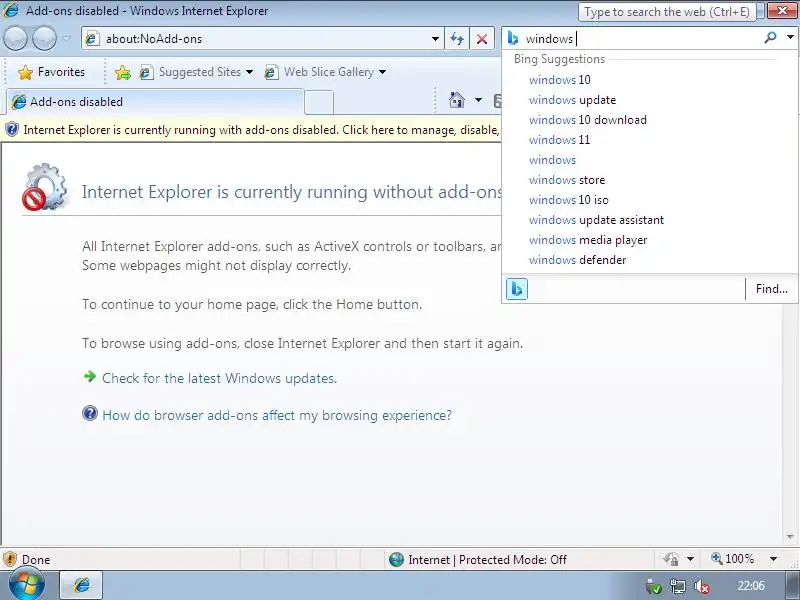Open the Favorites center

click(x=51, y=72)
